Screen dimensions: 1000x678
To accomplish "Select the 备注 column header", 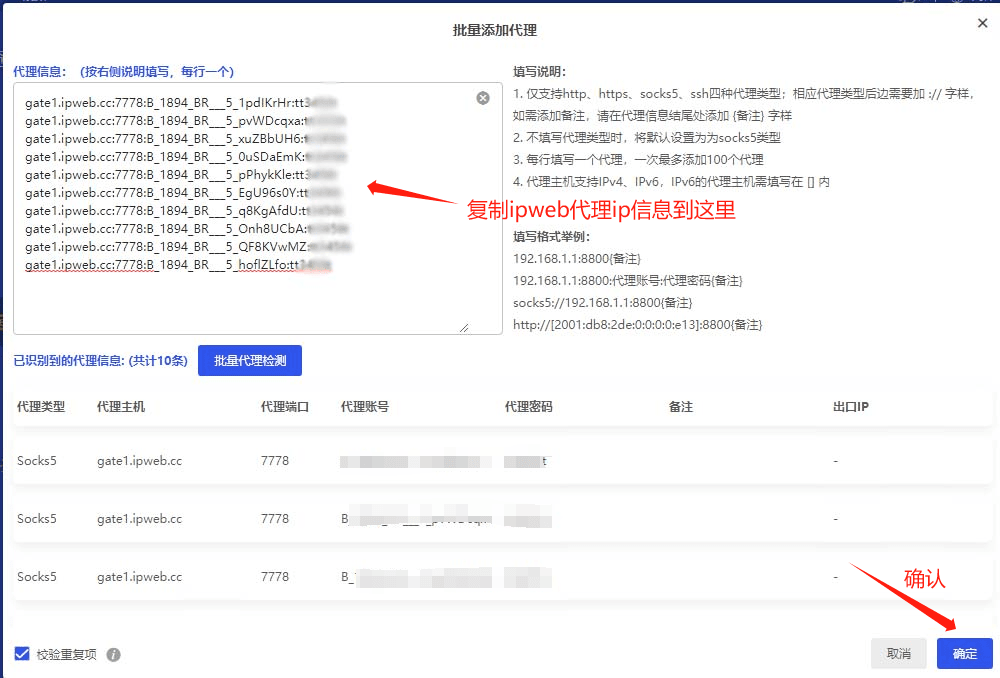I will click(x=681, y=407).
